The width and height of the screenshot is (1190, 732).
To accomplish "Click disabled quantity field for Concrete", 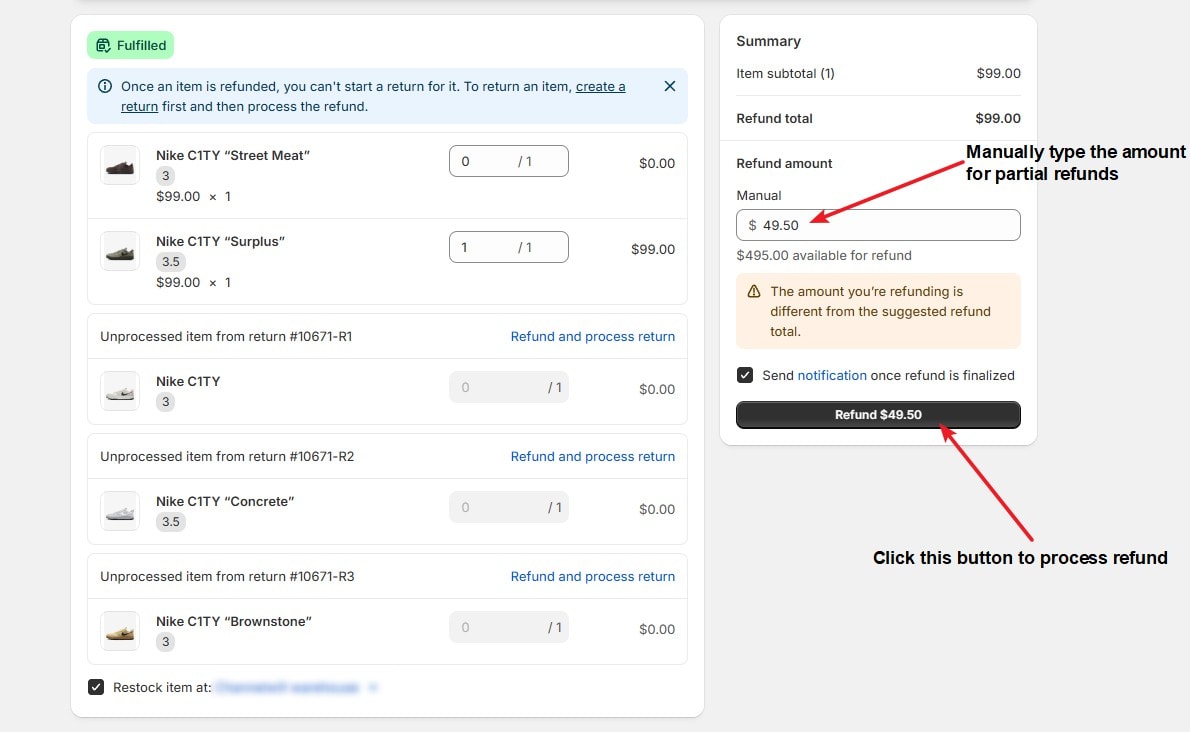I will pyautogui.click(x=508, y=507).
